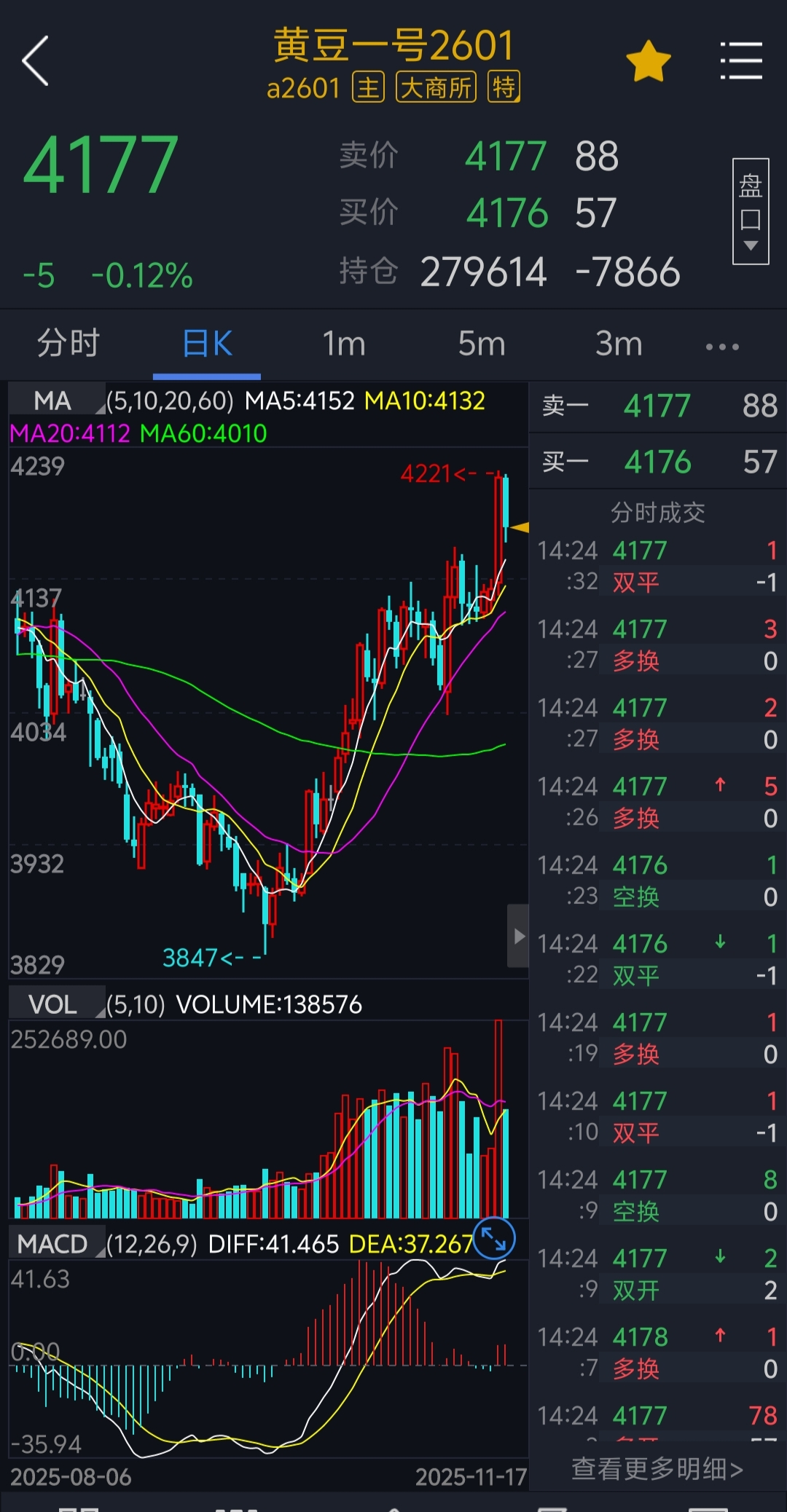Expand the 盘口 dropdown

[750, 210]
